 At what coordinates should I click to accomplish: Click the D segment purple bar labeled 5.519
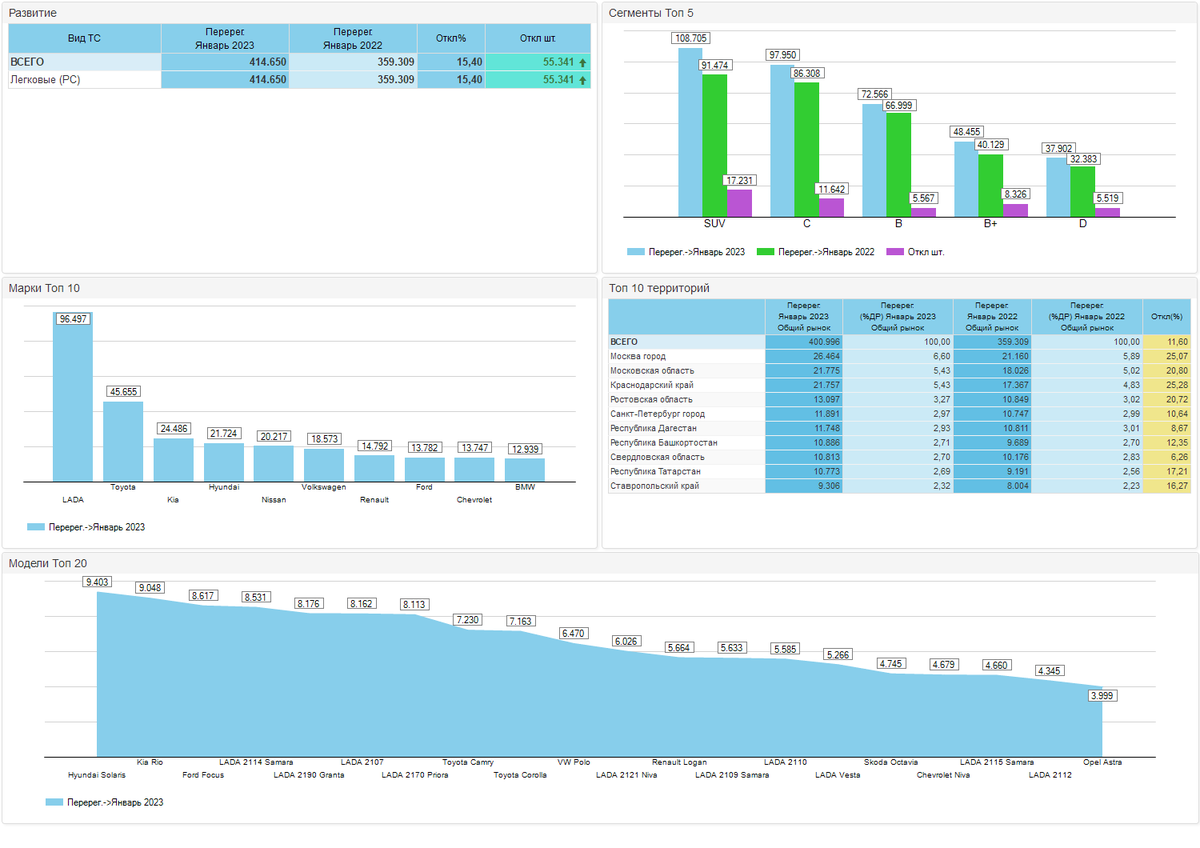(1107, 212)
